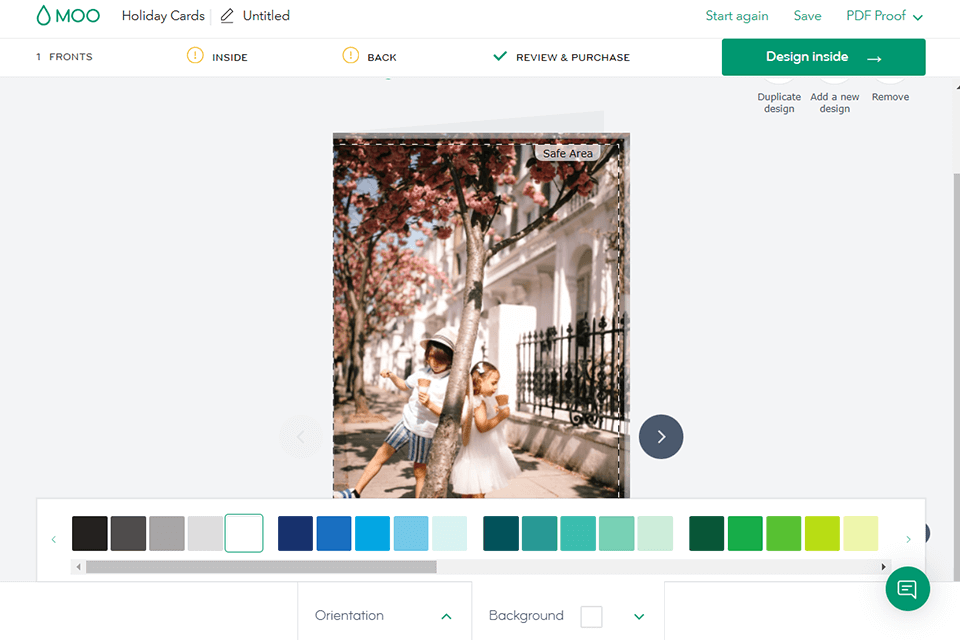Choose the light gray color swatch
The width and height of the screenshot is (960, 640).
(x=205, y=533)
